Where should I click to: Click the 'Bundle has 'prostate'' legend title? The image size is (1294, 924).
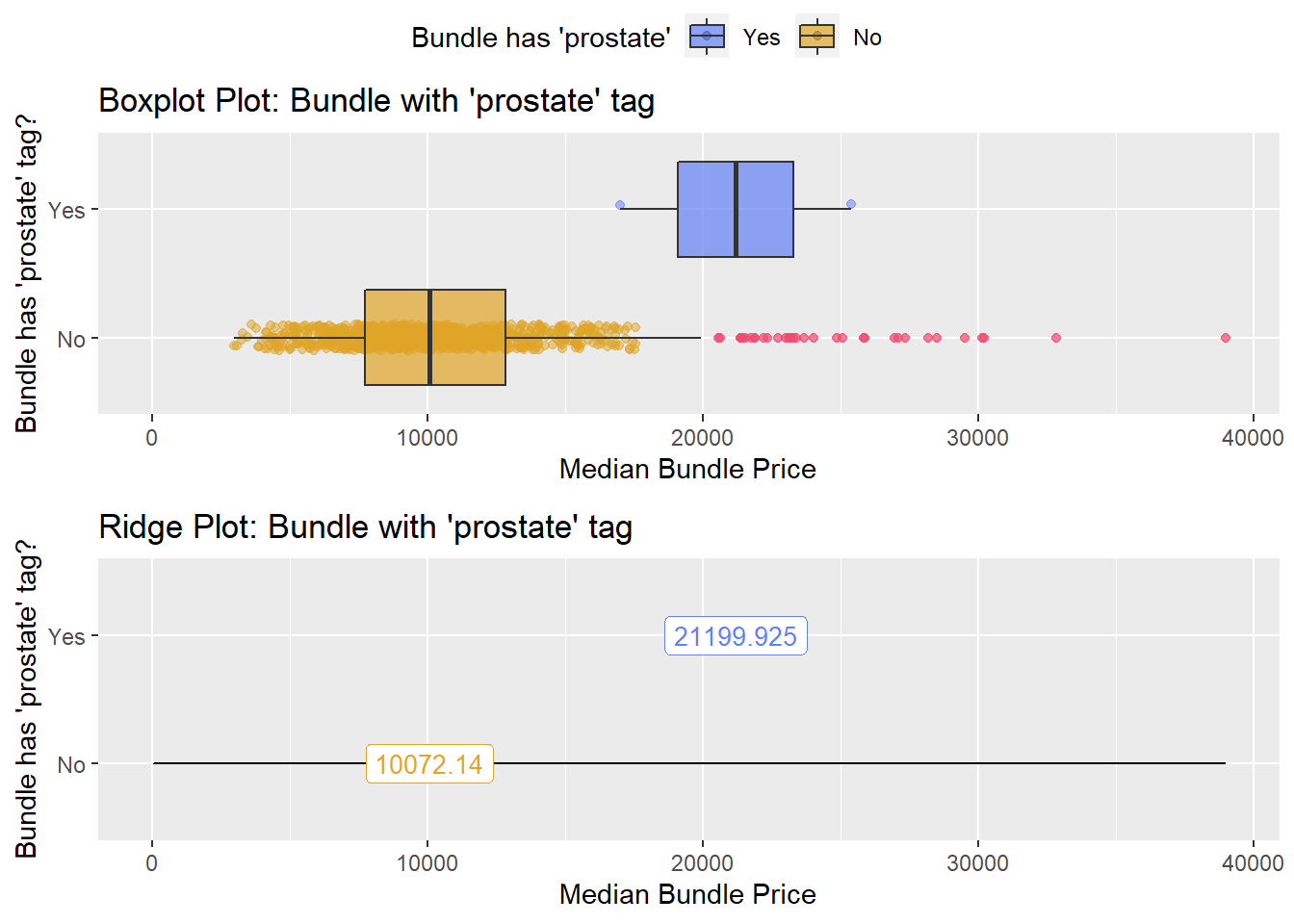tap(541, 38)
